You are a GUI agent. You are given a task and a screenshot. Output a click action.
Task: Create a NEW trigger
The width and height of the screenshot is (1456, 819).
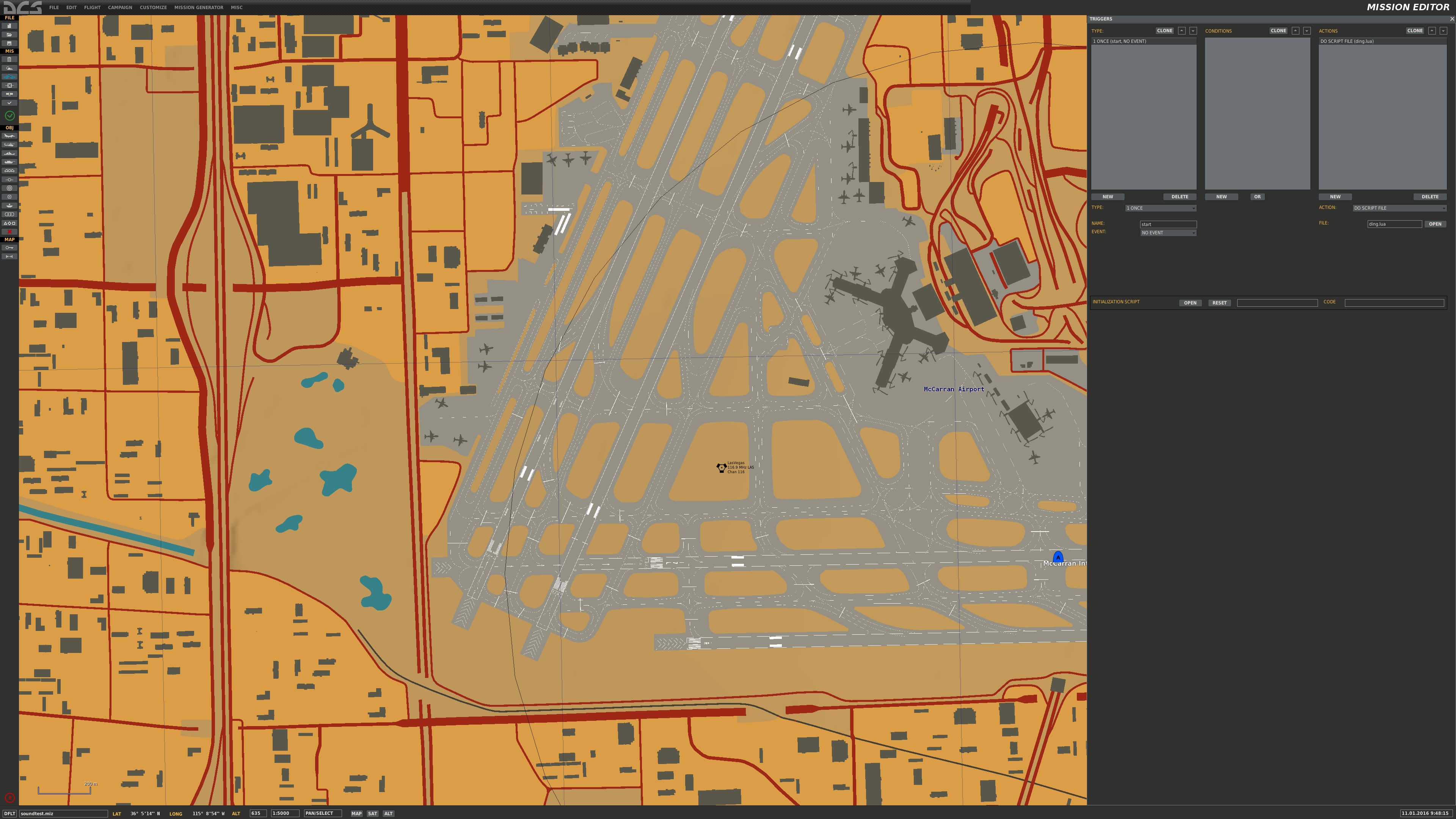click(1107, 197)
